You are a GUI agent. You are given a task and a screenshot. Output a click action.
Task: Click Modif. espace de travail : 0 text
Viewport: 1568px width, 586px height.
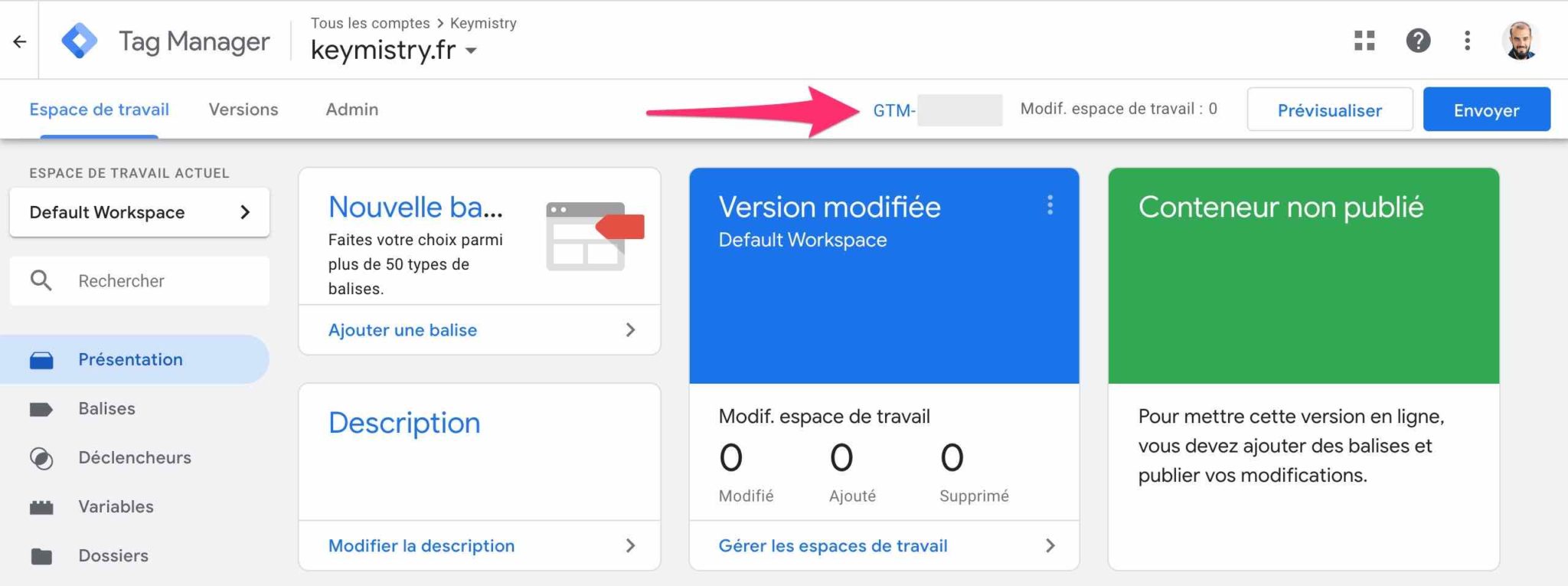1119,109
